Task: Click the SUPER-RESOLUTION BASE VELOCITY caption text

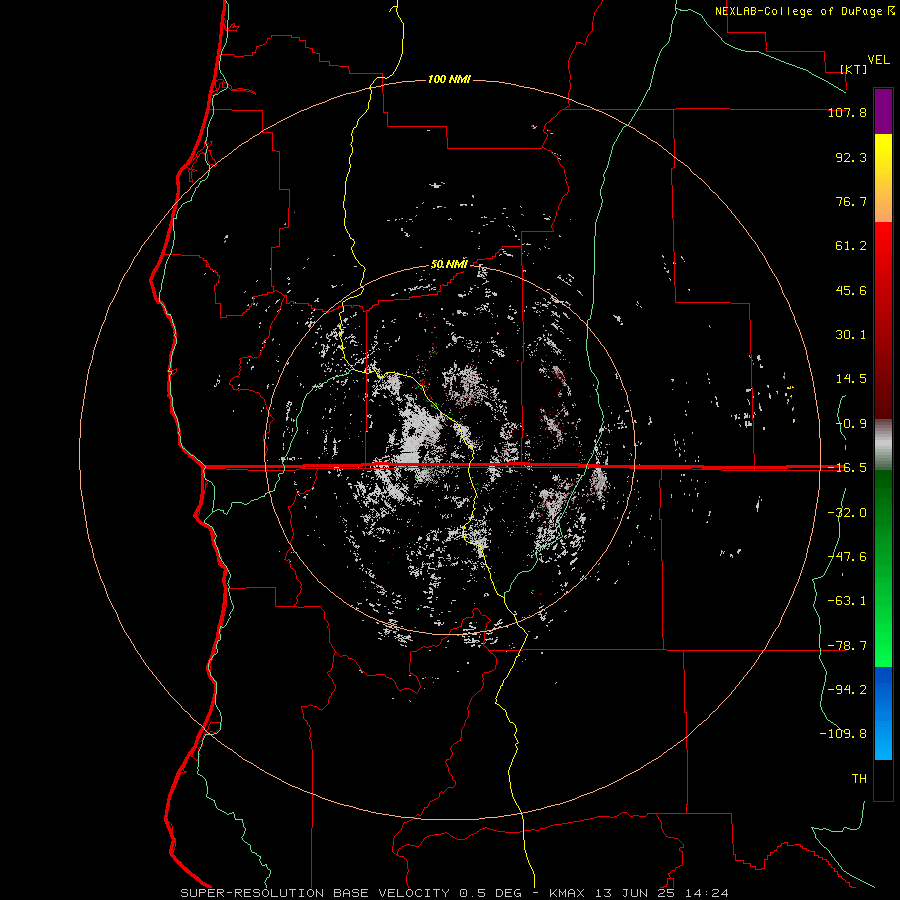Action: (x=315, y=893)
